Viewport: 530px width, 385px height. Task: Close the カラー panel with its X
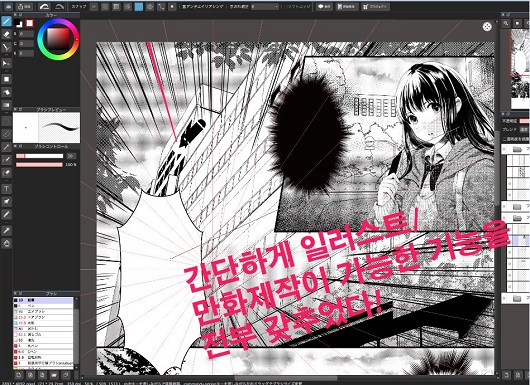[x=15, y=15]
